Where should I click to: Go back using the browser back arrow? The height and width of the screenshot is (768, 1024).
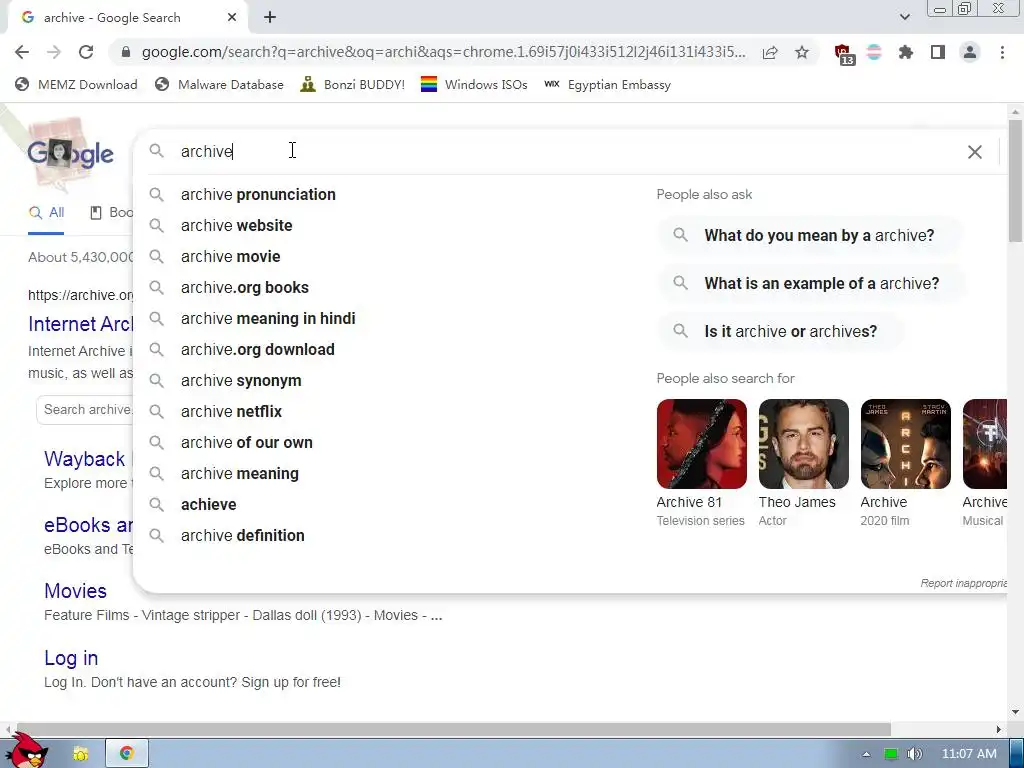click(x=22, y=52)
